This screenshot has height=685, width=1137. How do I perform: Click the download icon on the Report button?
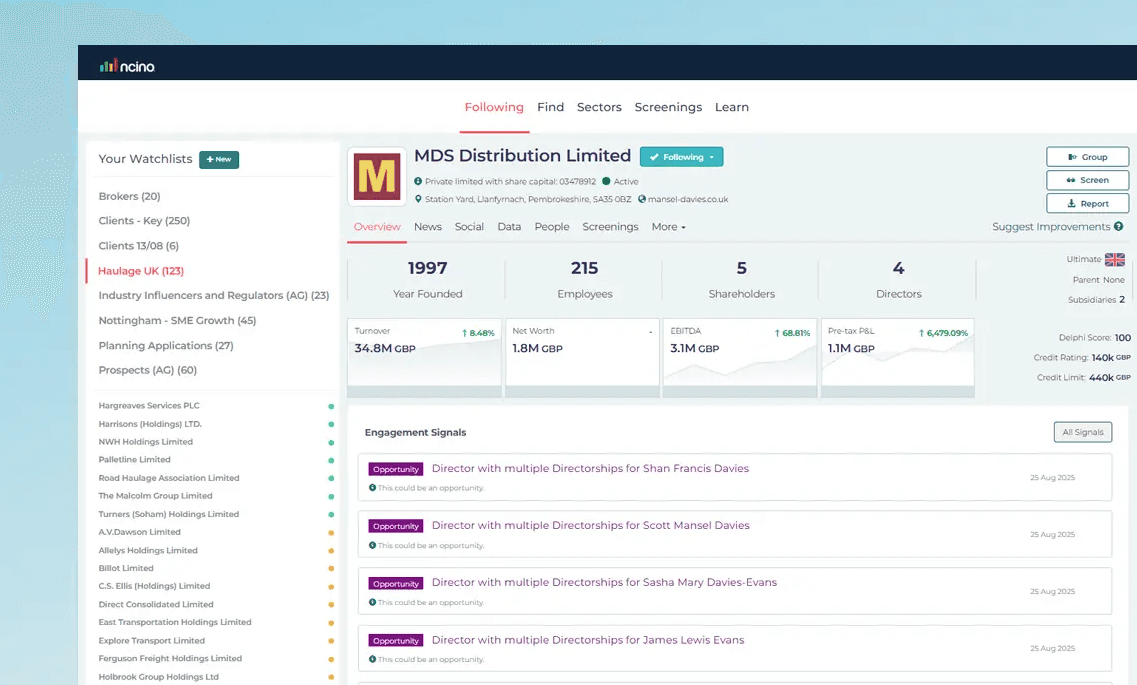click(x=1072, y=203)
